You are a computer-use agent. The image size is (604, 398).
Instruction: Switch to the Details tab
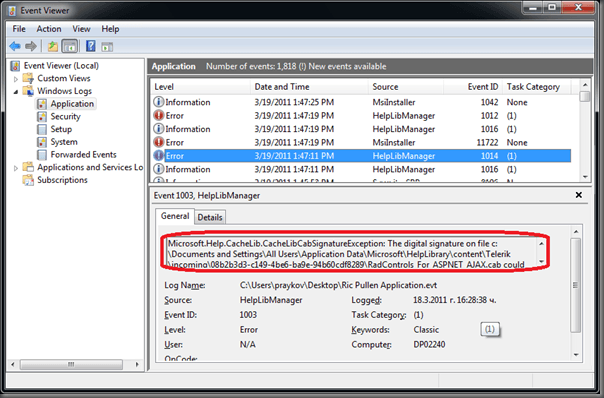click(x=210, y=217)
